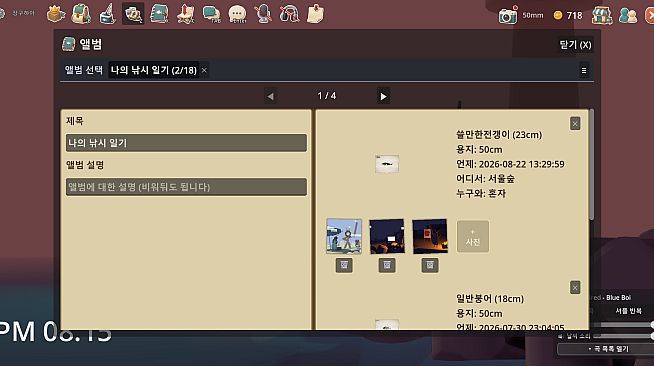Click the speech bubble Enter chat icon
The width and height of the screenshot is (654, 366).
237,15
